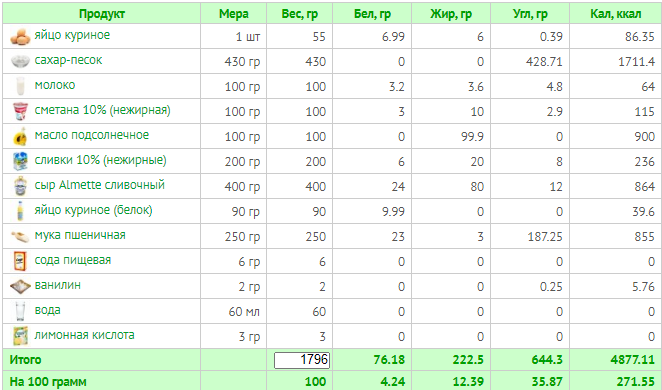Click the milk glass icon

(20, 86)
